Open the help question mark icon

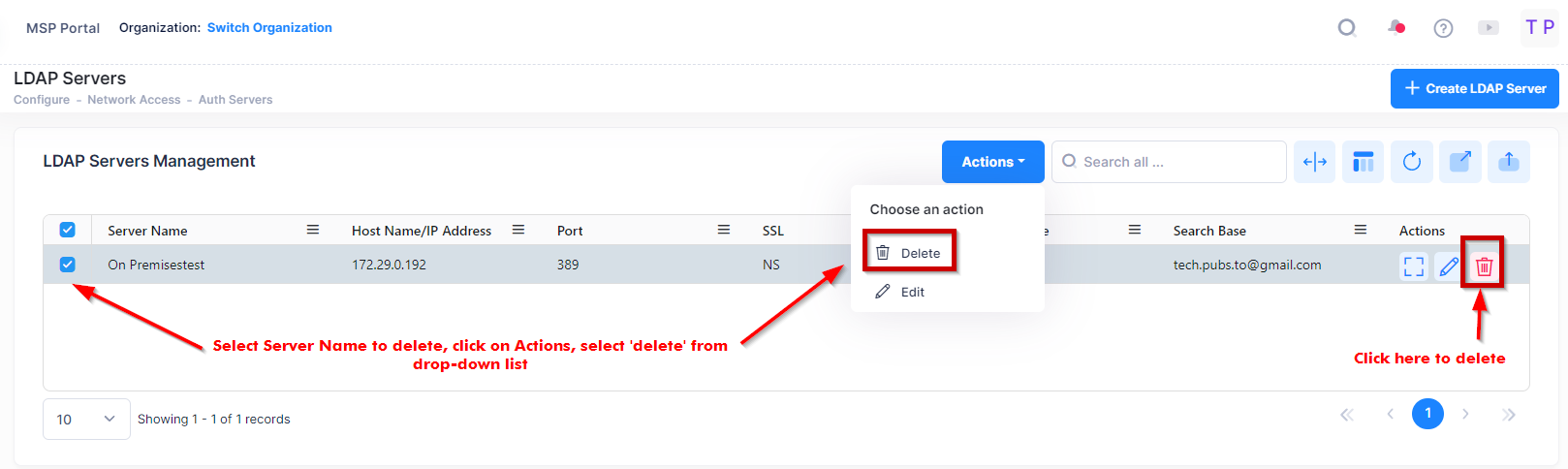pyautogui.click(x=1443, y=28)
